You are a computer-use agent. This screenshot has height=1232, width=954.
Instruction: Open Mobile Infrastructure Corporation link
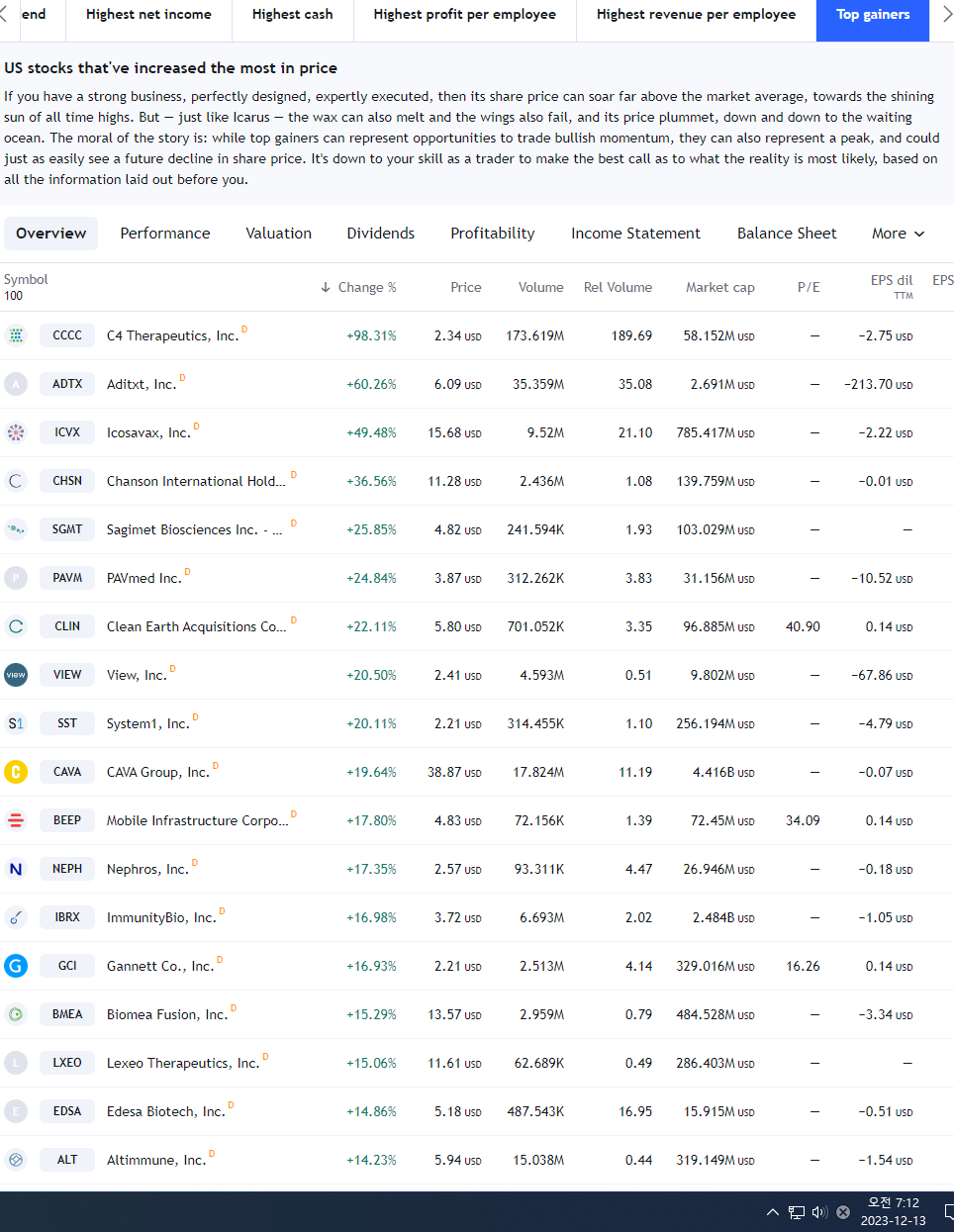pos(198,820)
